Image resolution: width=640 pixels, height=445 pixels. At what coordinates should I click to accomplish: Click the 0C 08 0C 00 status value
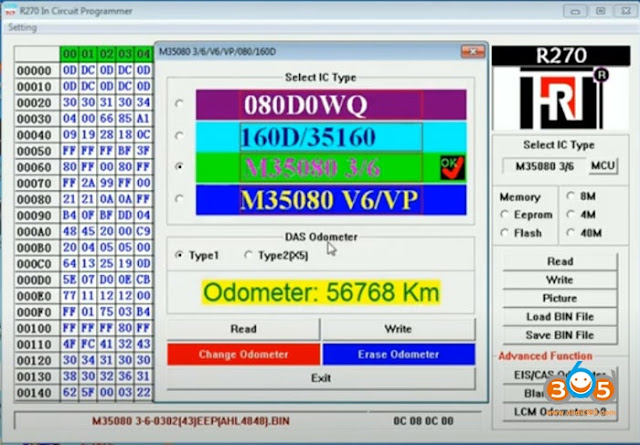click(423, 421)
